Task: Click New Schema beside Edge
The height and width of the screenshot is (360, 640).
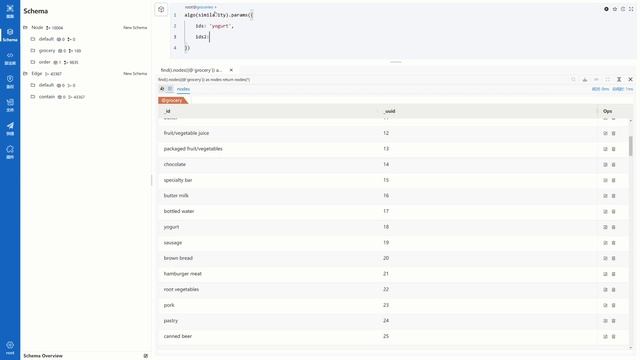Action: [x=135, y=73]
